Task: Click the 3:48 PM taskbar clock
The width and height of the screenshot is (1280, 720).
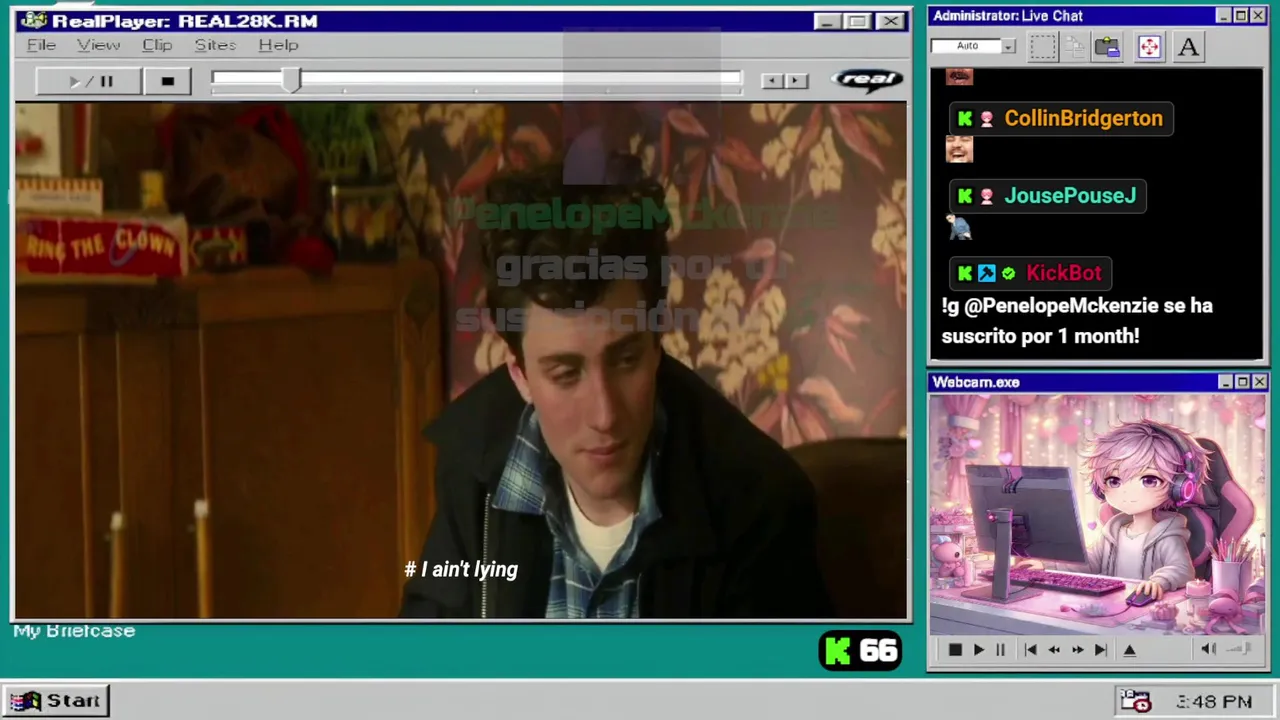Action: (1214, 702)
